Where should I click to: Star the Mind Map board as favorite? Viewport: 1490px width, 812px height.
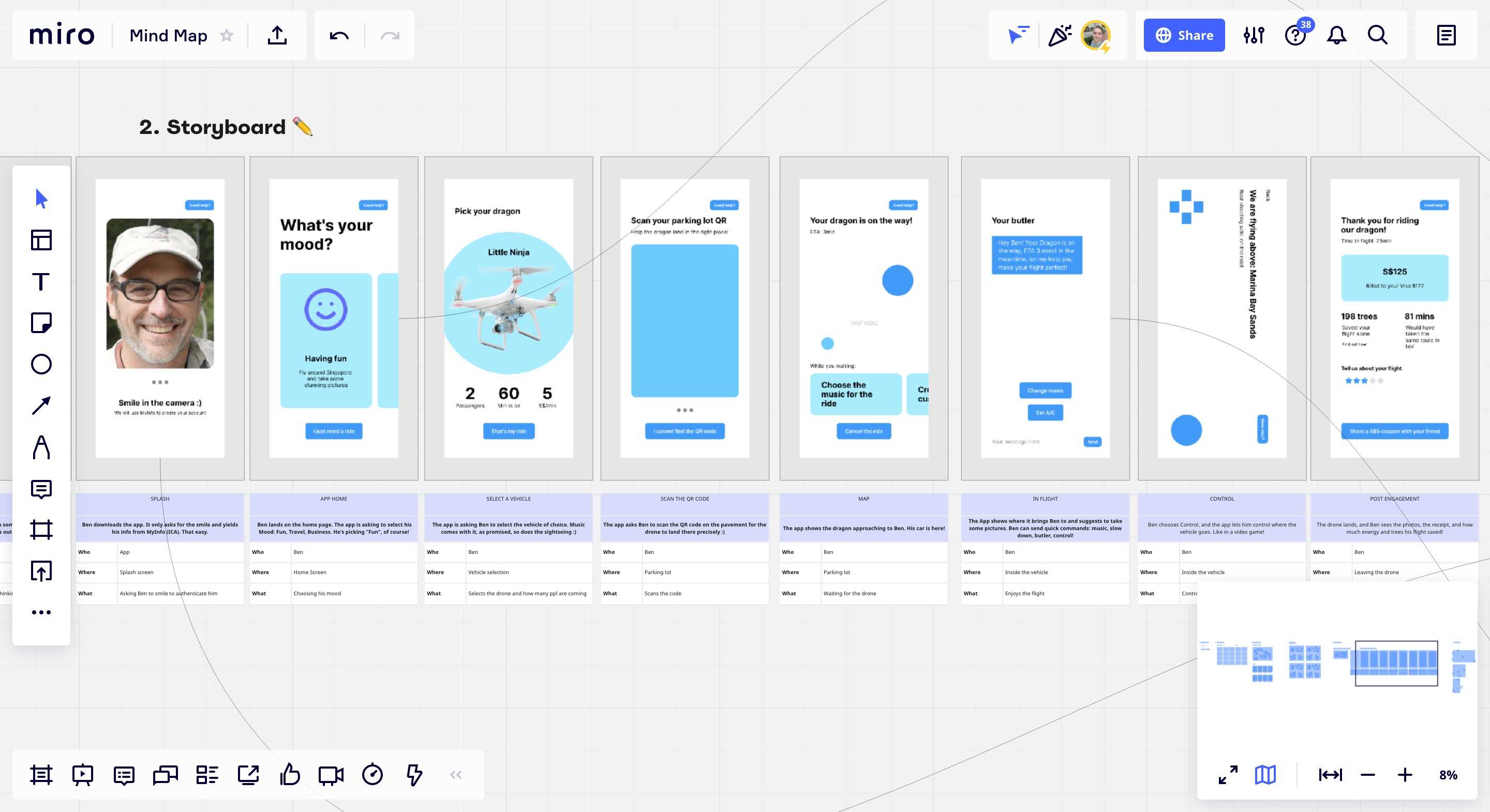coord(227,35)
